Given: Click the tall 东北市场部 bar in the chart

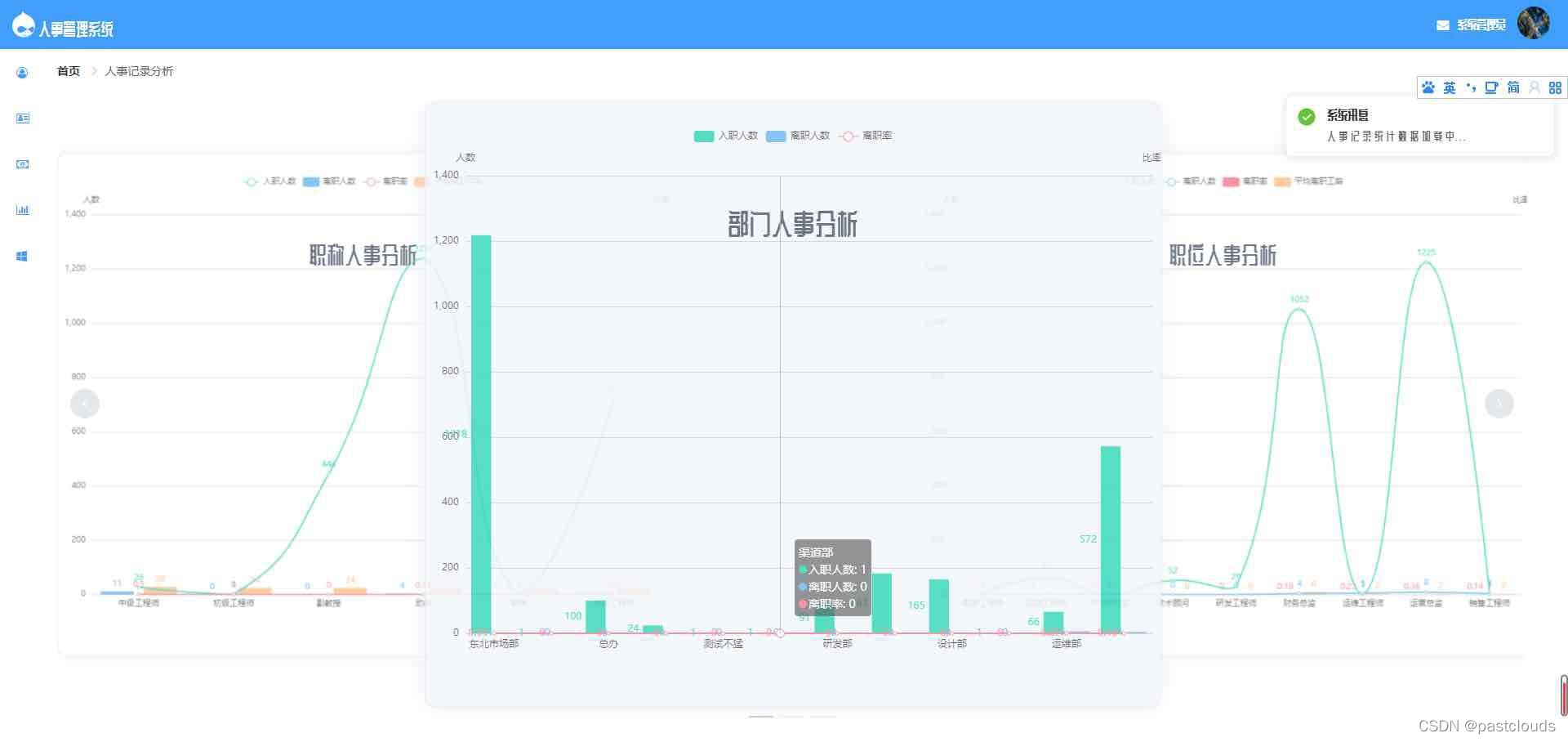Looking at the screenshot, I should click(481, 434).
